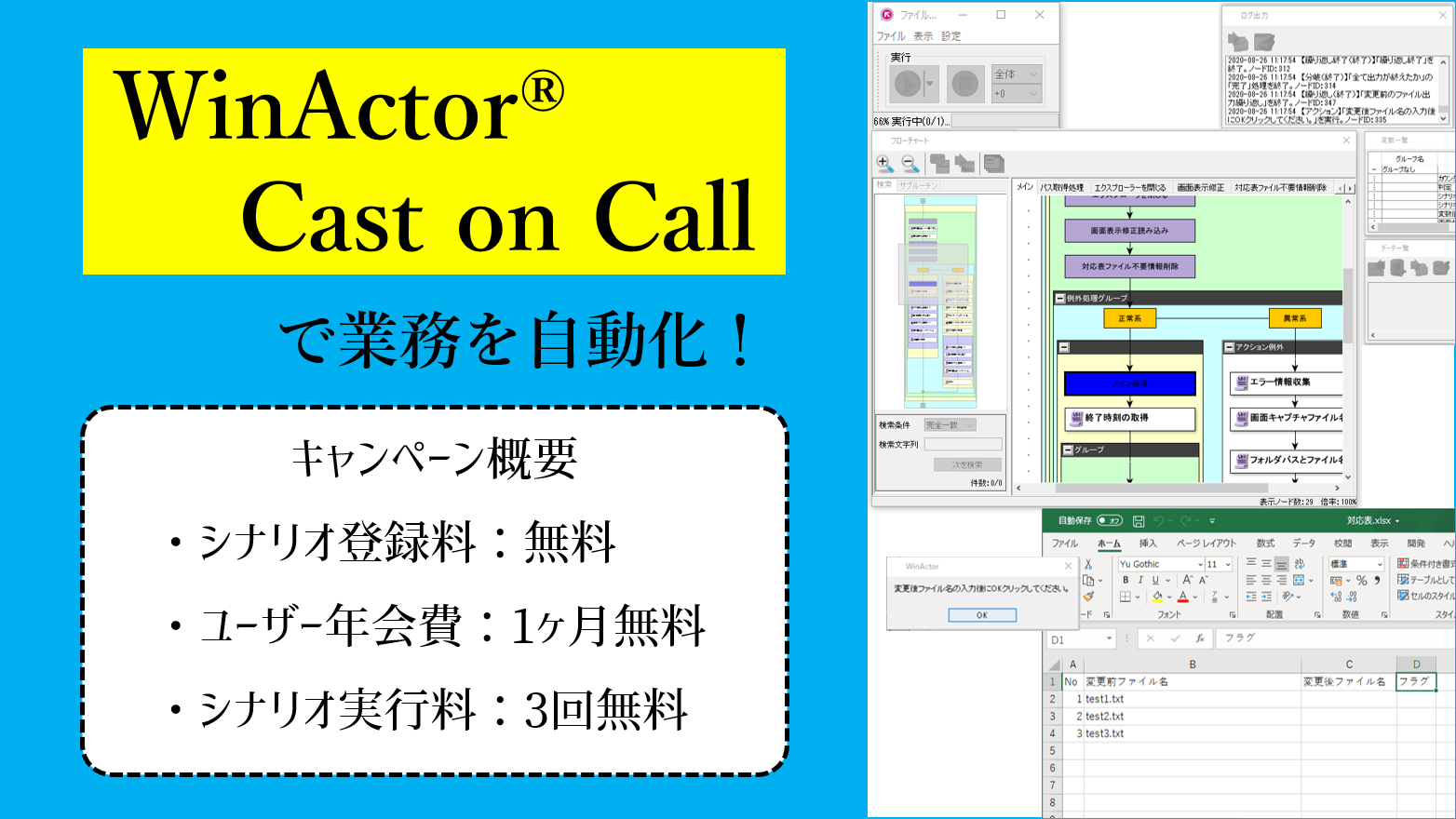Screen dimensions: 1456x819
Task: Click the Excel redo icon
Action: [1187, 521]
